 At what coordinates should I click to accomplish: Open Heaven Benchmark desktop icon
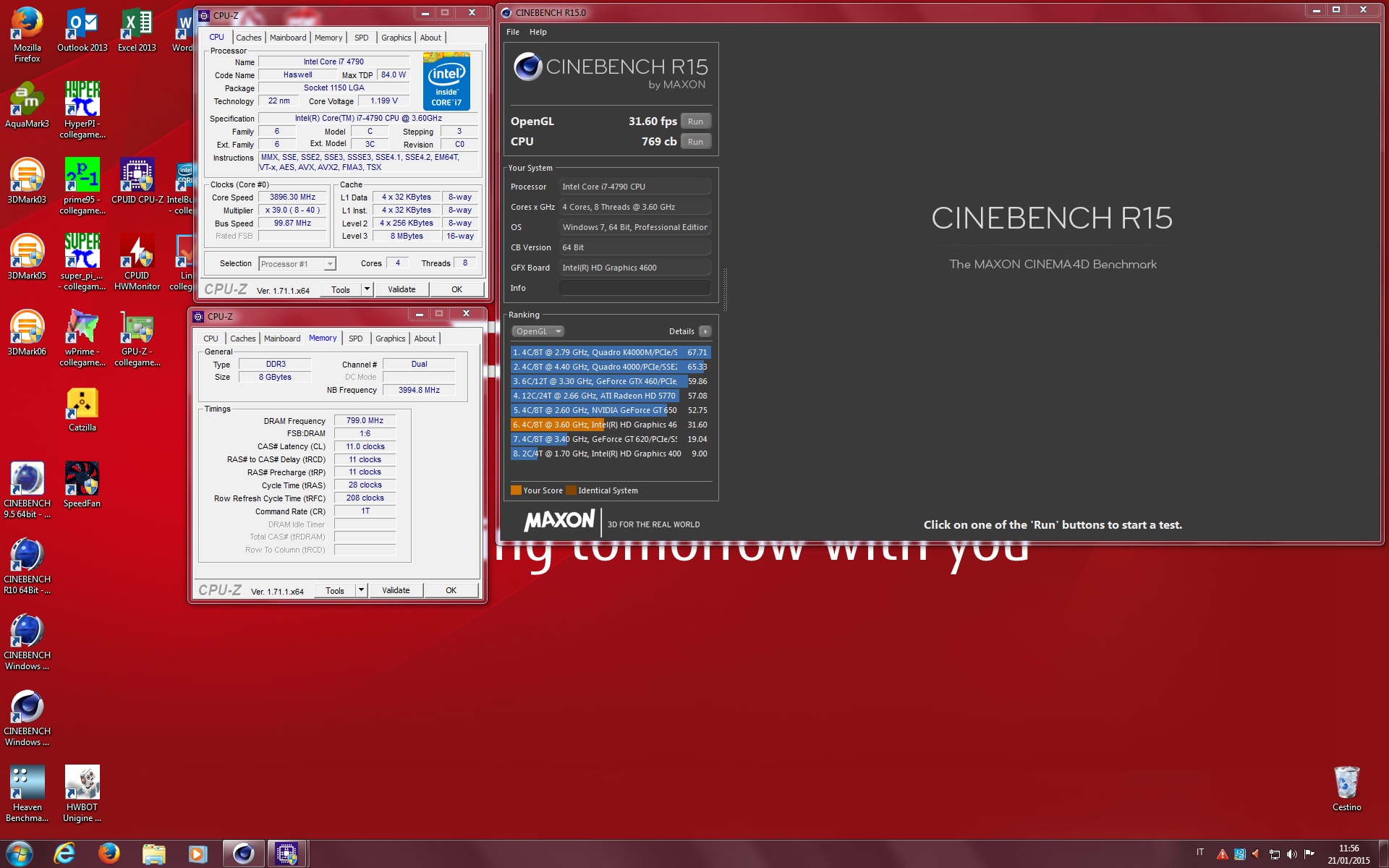[27, 793]
